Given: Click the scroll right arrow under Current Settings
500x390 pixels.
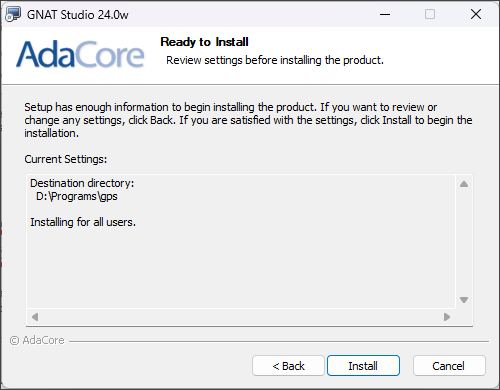Looking at the screenshot, I should click(x=447, y=317).
